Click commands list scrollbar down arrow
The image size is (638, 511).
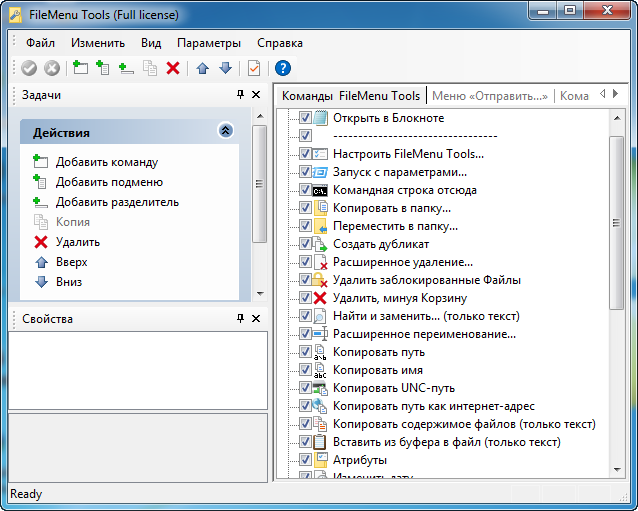[x=617, y=470]
